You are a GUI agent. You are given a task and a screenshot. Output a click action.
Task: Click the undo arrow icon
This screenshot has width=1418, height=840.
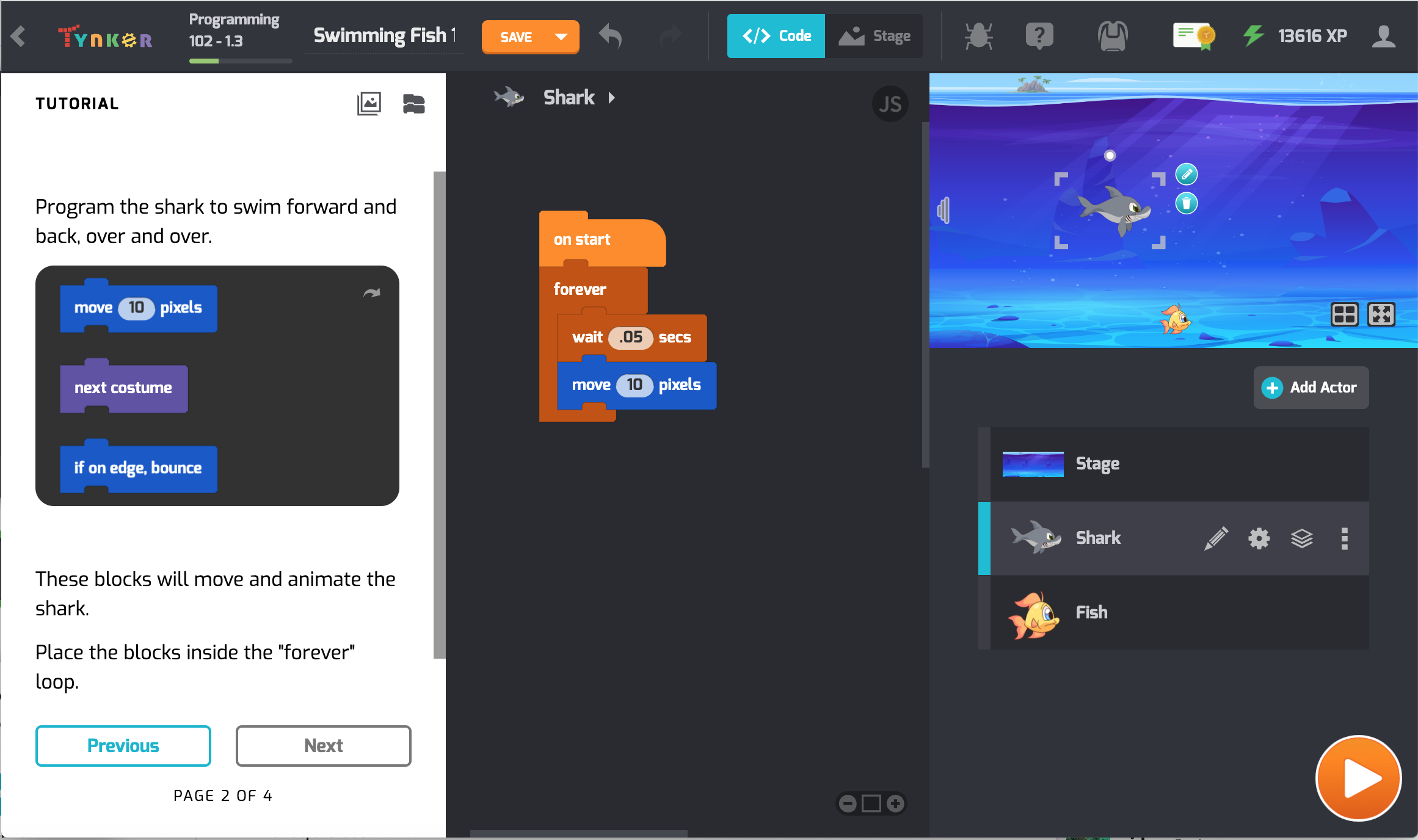(x=610, y=37)
